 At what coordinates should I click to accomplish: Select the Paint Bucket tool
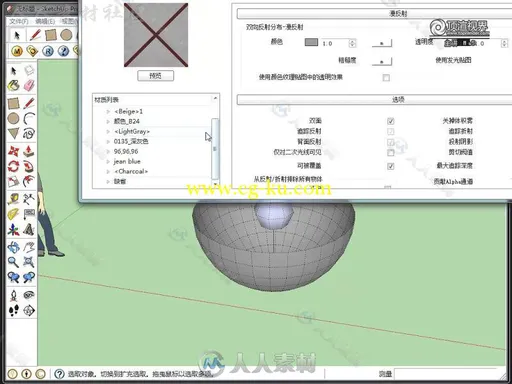[14, 86]
